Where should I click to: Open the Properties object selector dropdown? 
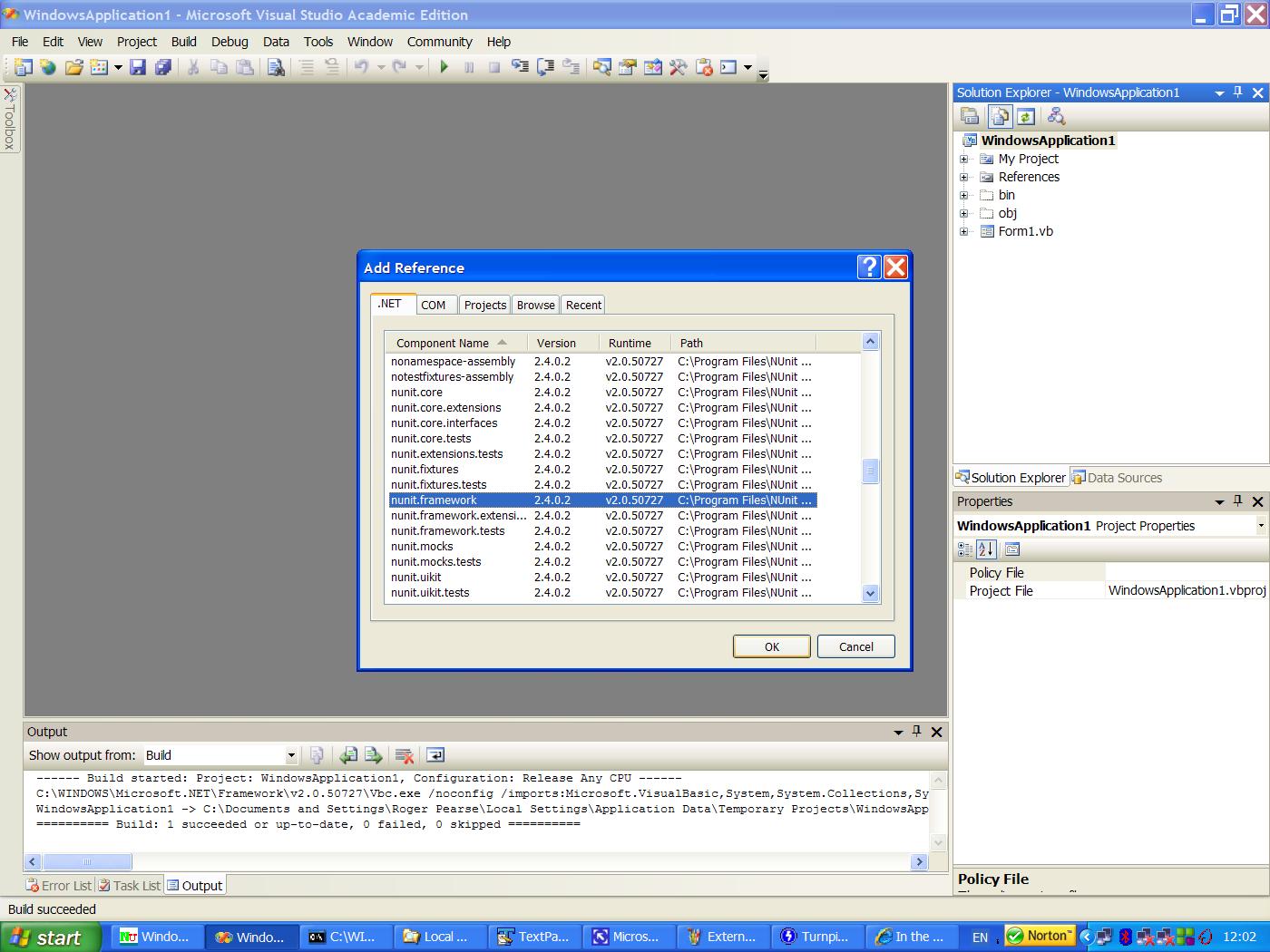click(x=1260, y=526)
